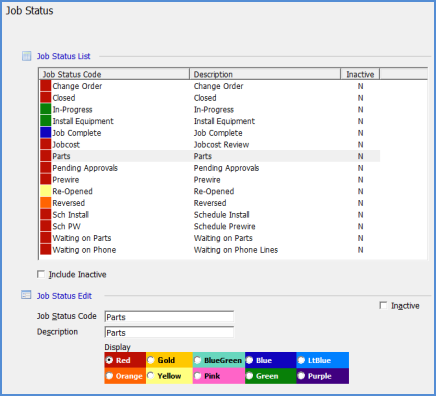Select the Closed status code row
The height and width of the screenshot is (396, 436).
(64, 98)
